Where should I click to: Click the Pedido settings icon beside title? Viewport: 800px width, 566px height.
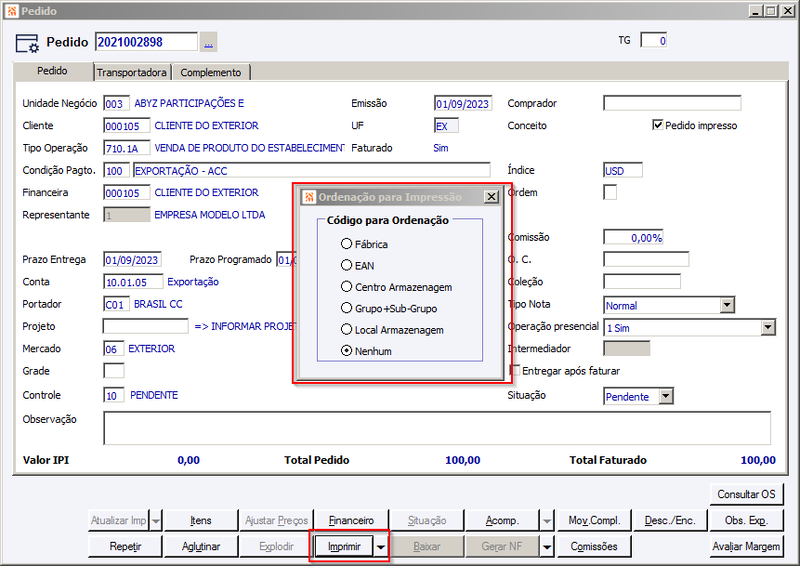(x=27, y=43)
